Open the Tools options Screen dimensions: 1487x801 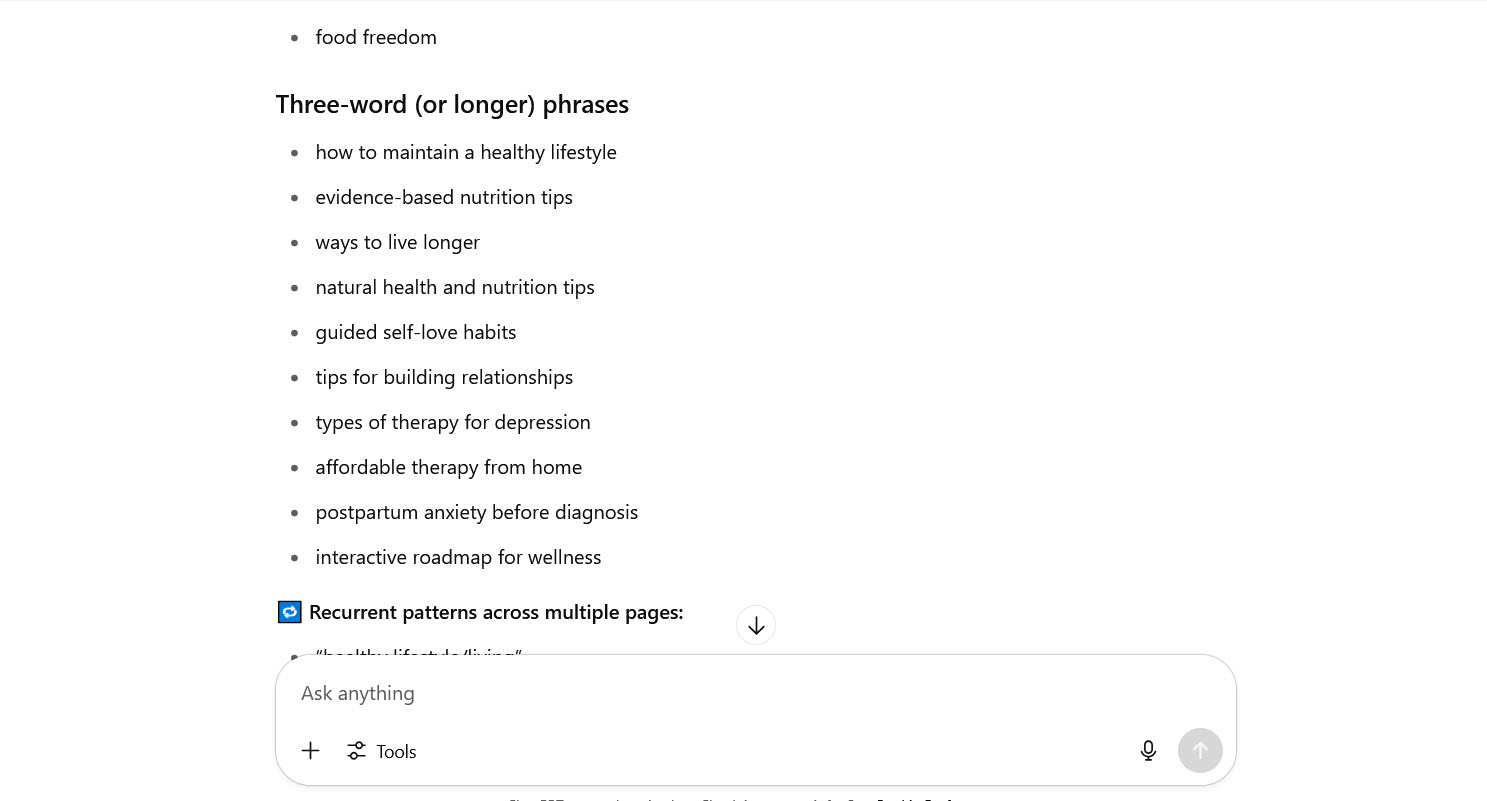(x=381, y=751)
